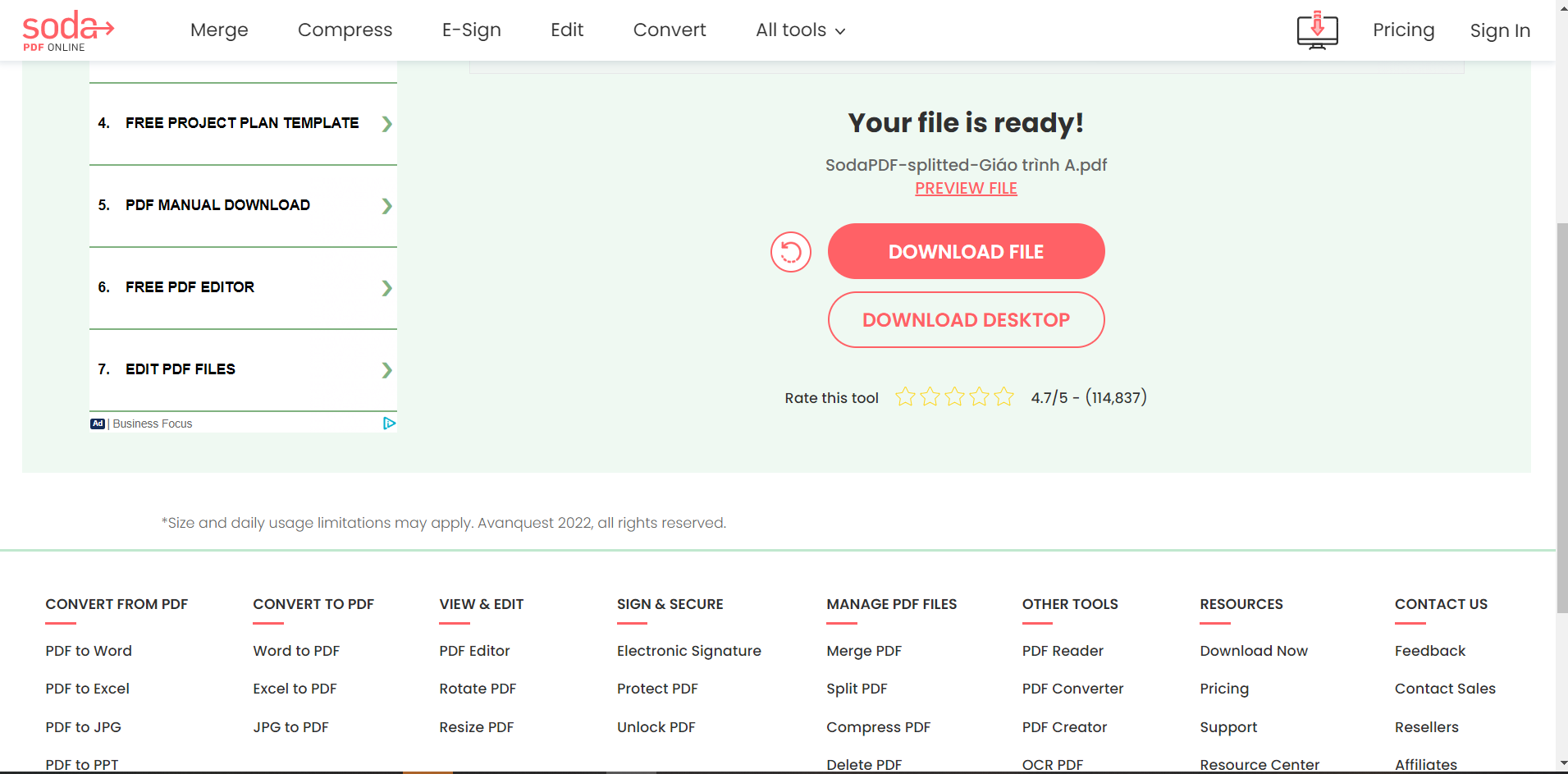Open the E-Sign menu item

click(471, 30)
